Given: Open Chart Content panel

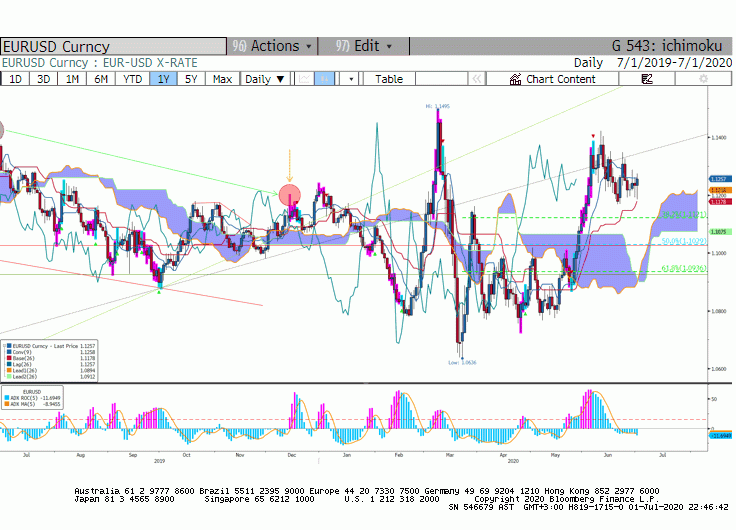Looking at the screenshot, I should (x=552, y=79).
